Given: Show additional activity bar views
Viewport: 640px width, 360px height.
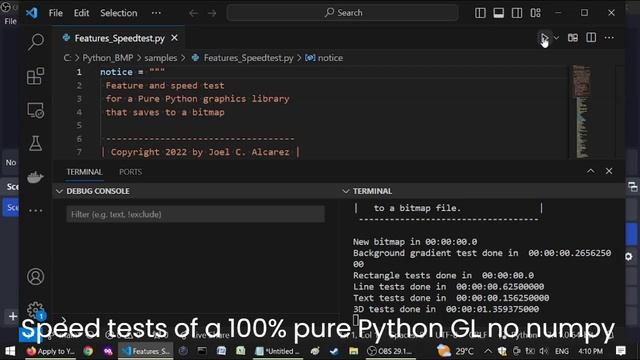Looking at the screenshot, I should click(36, 211).
